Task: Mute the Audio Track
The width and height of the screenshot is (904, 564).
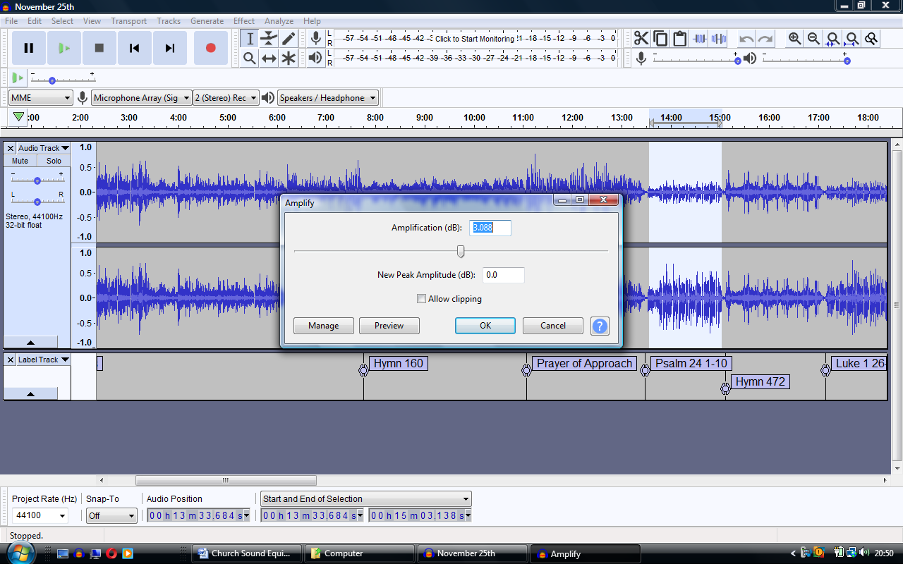Action: [20, 161]
